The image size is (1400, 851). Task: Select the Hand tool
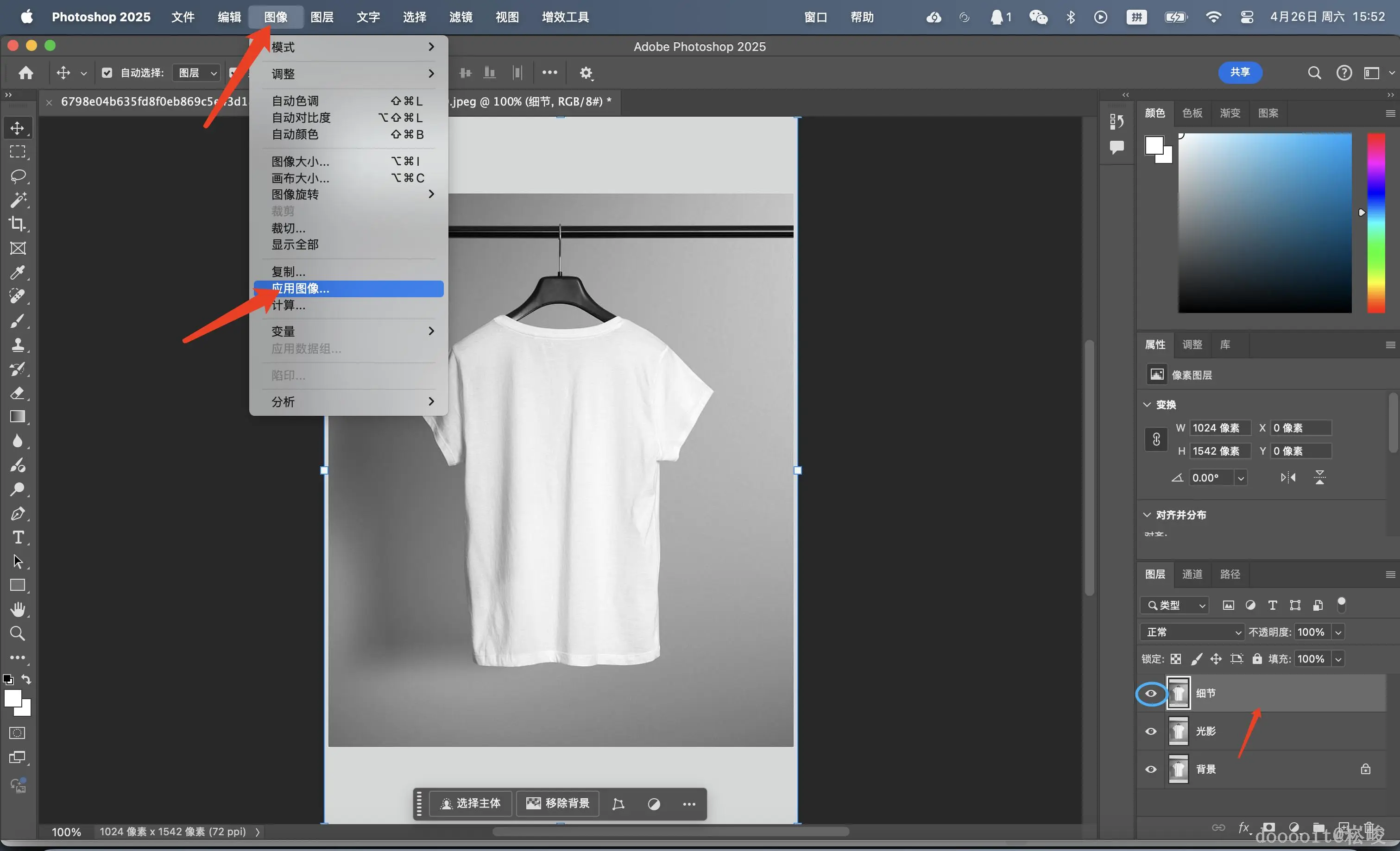pyautogui.click(x=18, y=609)
